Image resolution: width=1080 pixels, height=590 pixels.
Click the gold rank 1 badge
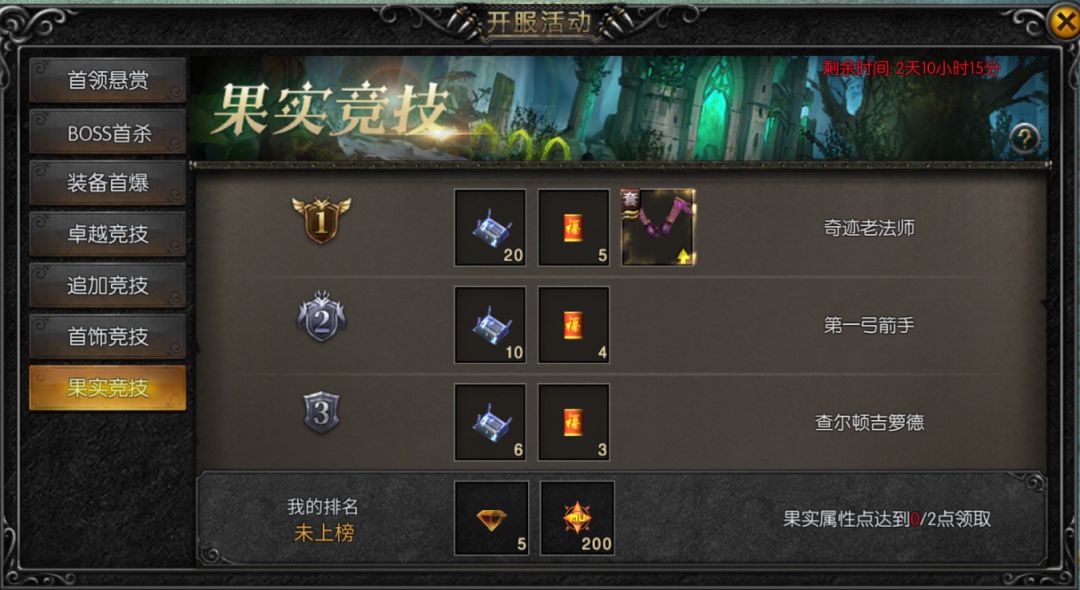coord(321,220)
